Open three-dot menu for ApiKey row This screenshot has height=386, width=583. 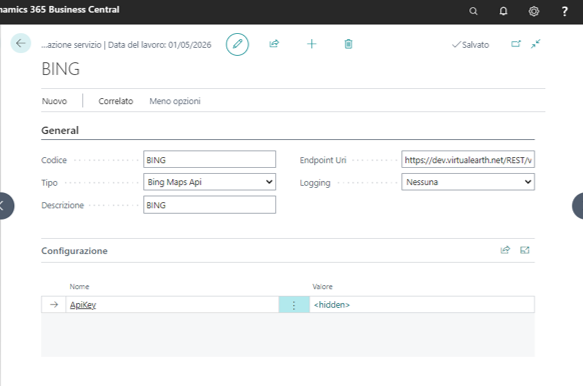294,305
